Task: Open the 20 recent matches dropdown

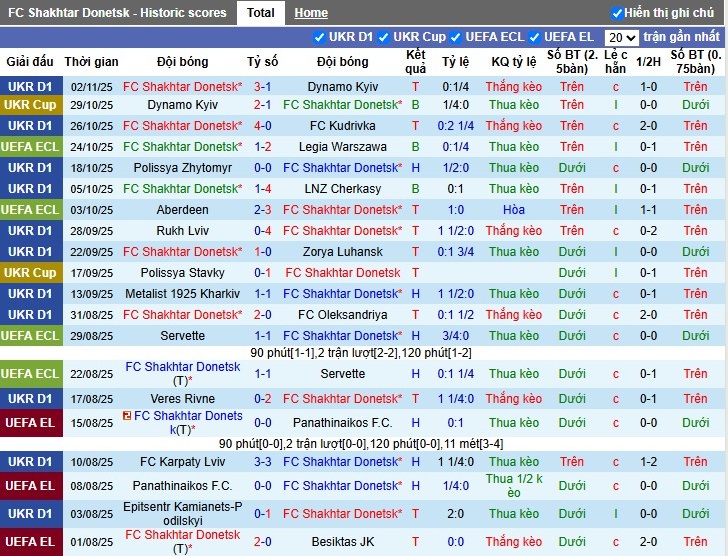Action: [622, 38]
